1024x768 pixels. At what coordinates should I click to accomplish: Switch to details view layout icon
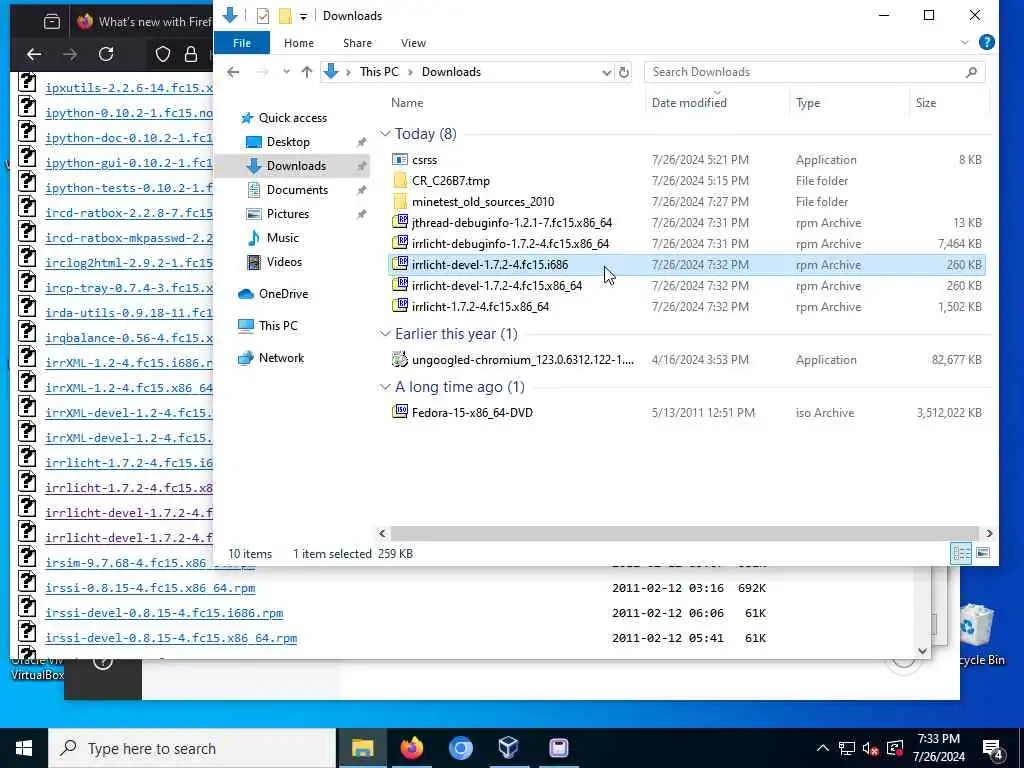pyautogui.click(x=961, y=554)
